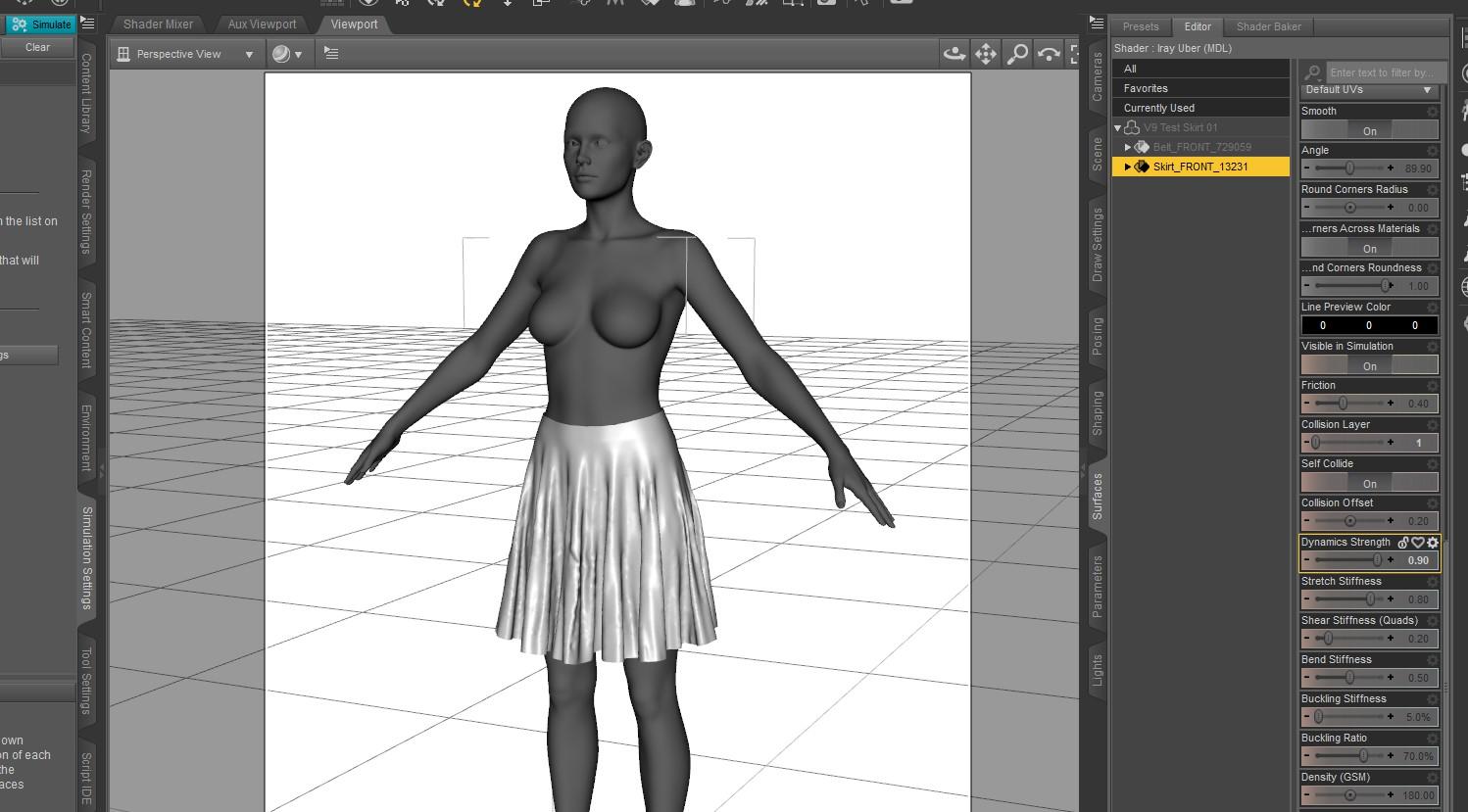This screenshot has height=812, width=1468.
Task: Open the Surfaces pane options menu icon
Action: click(1097, 23)
